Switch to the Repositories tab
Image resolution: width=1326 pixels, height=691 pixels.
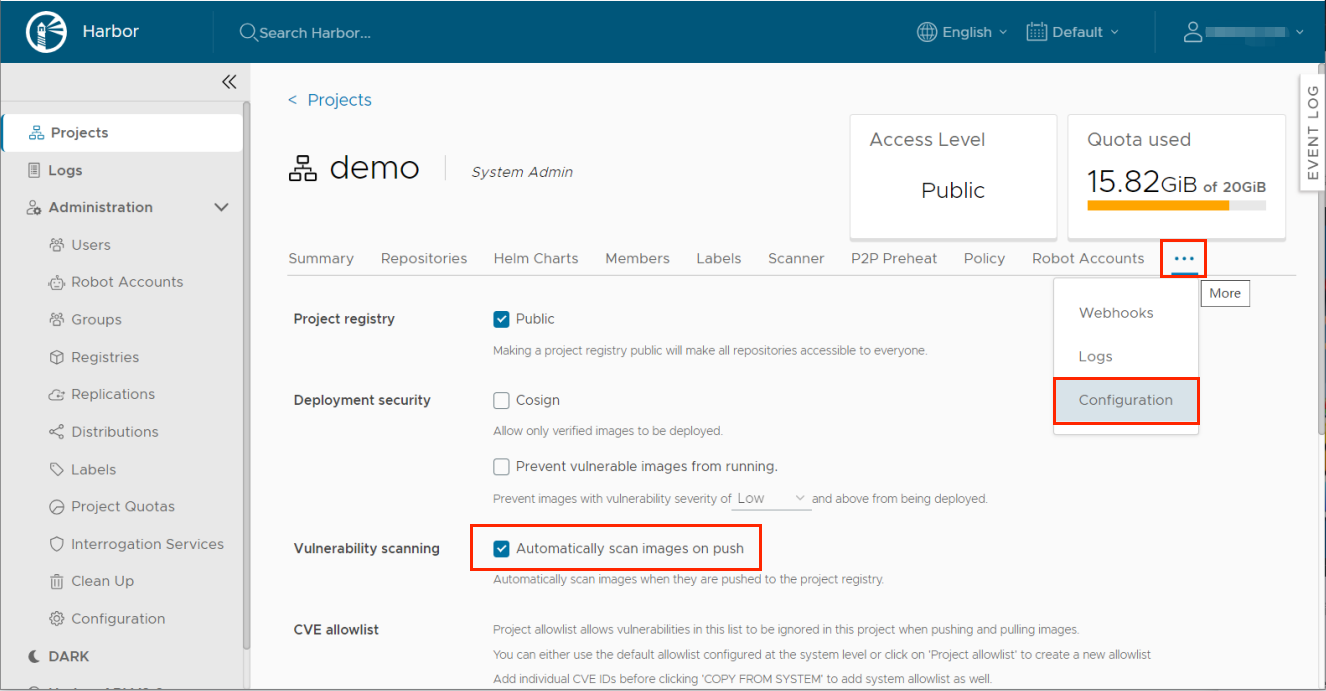click(423, 258)
